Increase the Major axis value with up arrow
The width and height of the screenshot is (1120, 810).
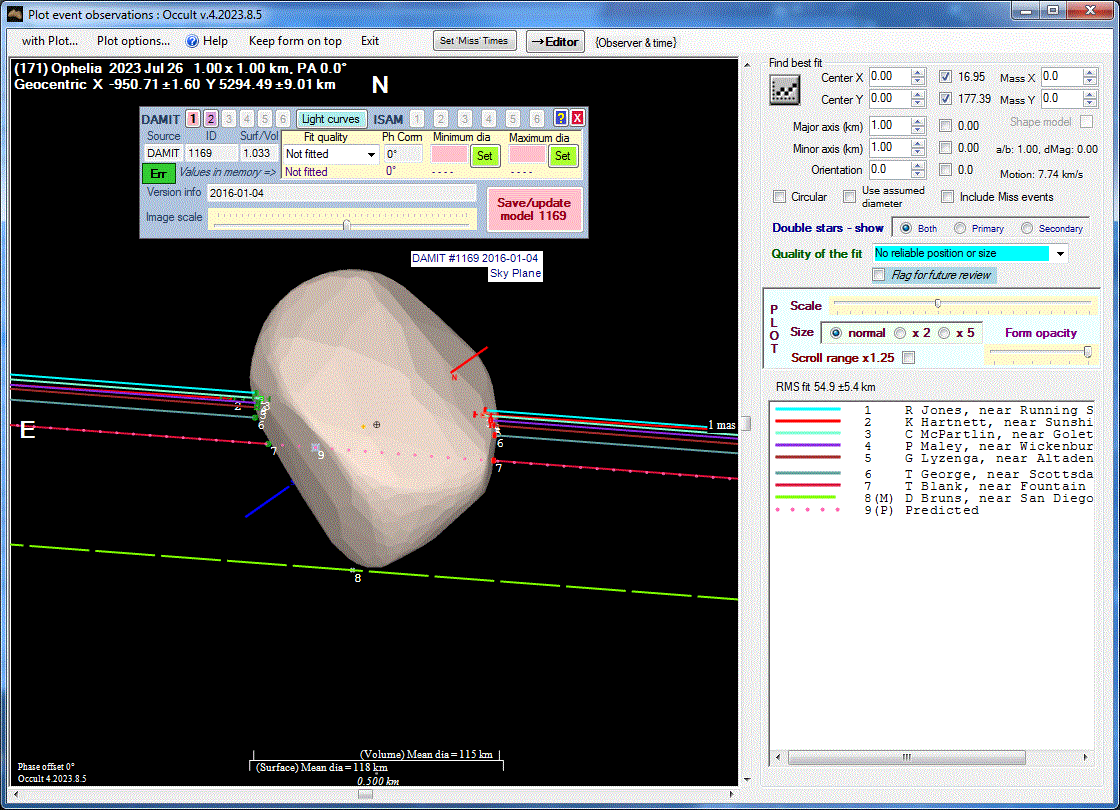tap(918, 121)
